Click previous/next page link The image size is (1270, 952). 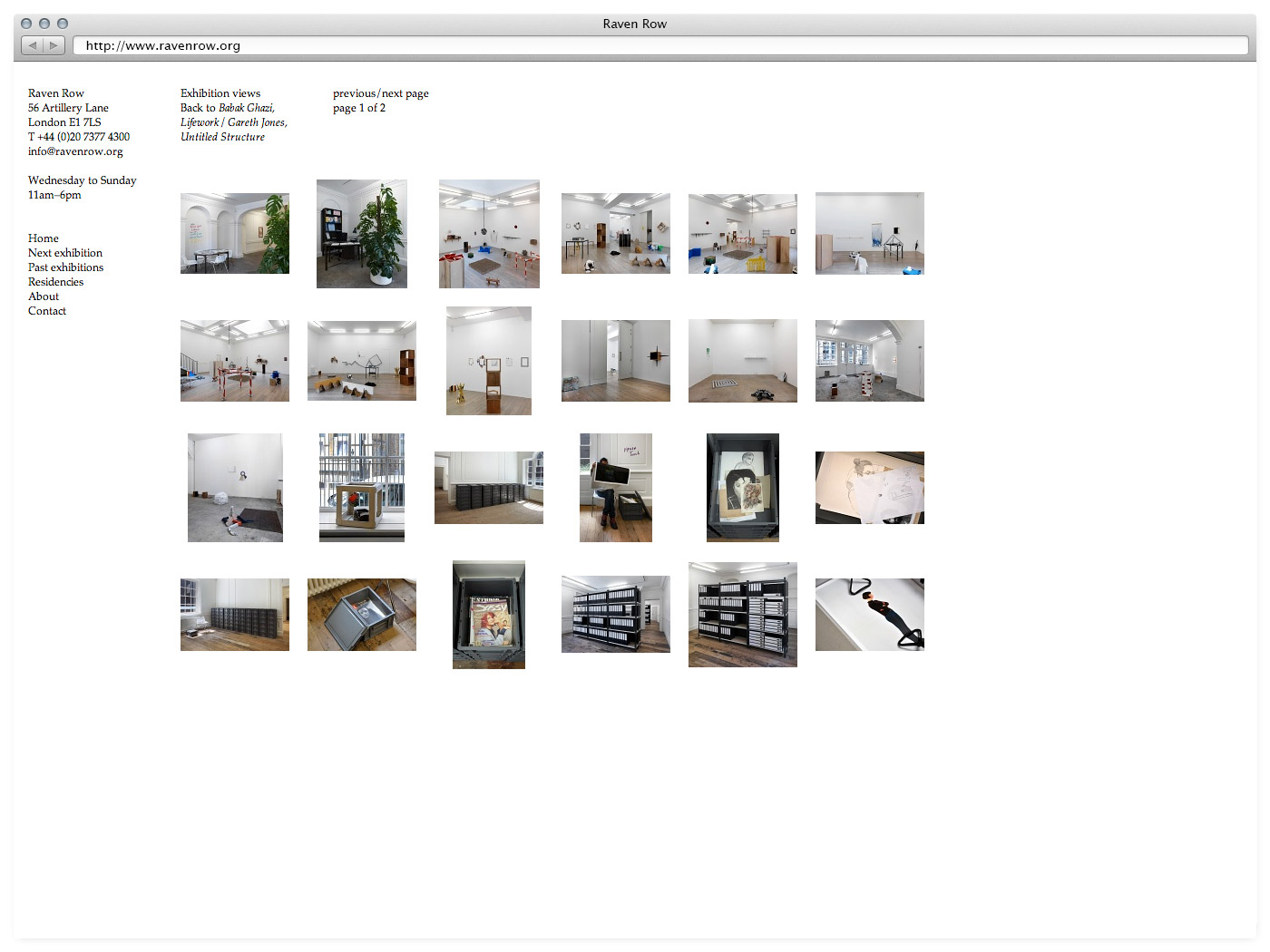380,93
